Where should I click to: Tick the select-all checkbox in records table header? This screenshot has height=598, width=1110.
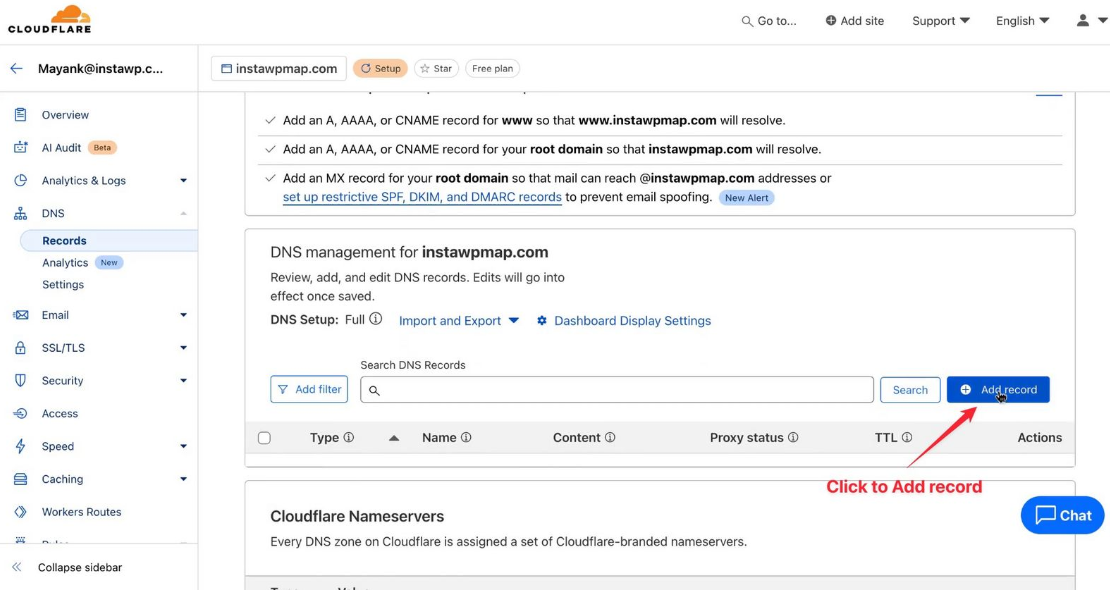pos(264,438)
